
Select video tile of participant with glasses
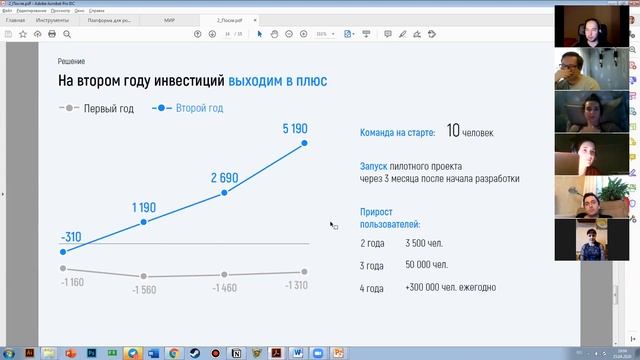(x=592, y=69)
